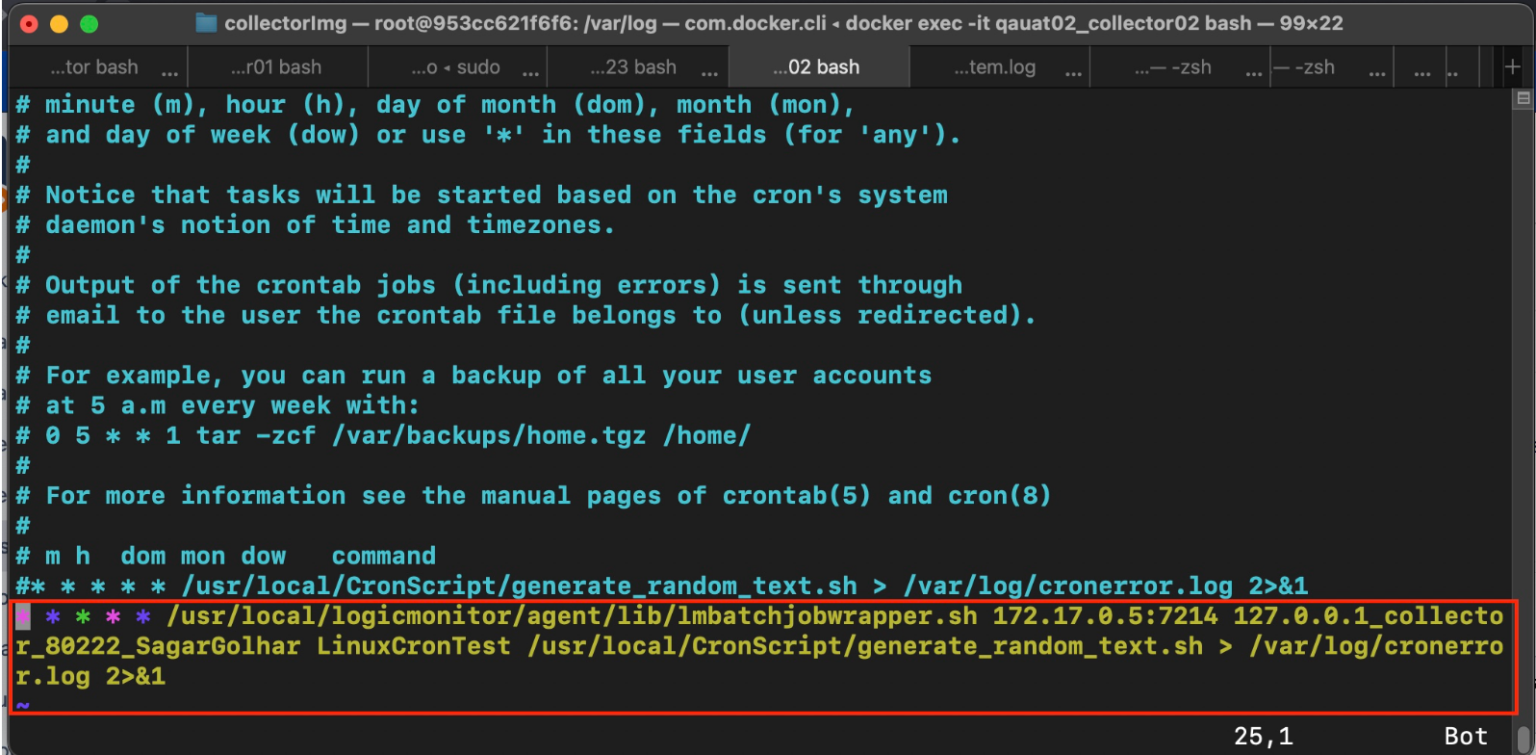1536x755 pixels.
Task: Switch to the "...tor bash" tab
Action: tap(95, 67)
